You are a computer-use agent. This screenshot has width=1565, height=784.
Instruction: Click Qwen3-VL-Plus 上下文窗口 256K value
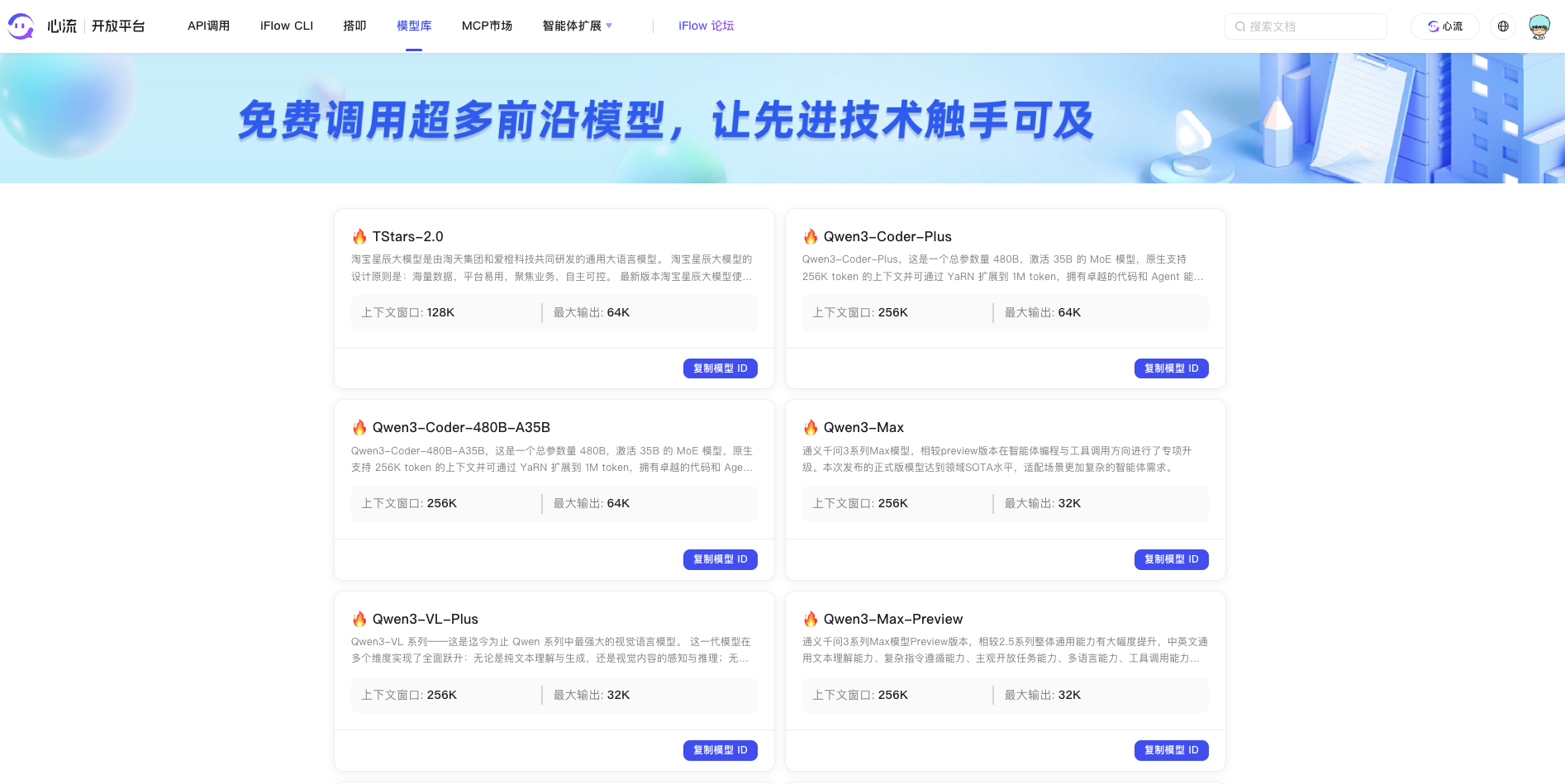tap(442, 695)
